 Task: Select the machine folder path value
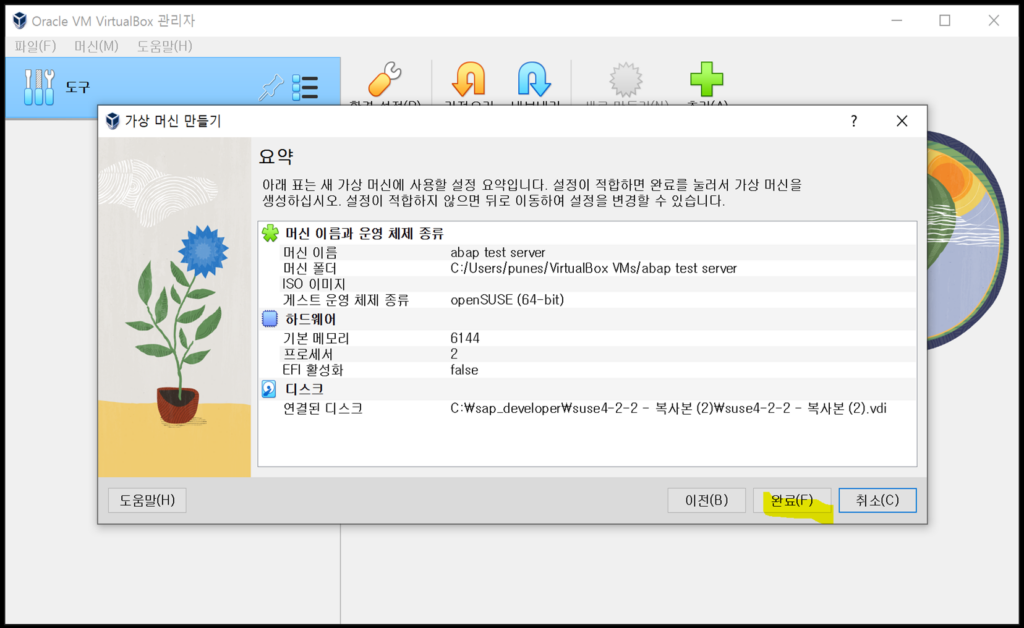coord(594,268)
